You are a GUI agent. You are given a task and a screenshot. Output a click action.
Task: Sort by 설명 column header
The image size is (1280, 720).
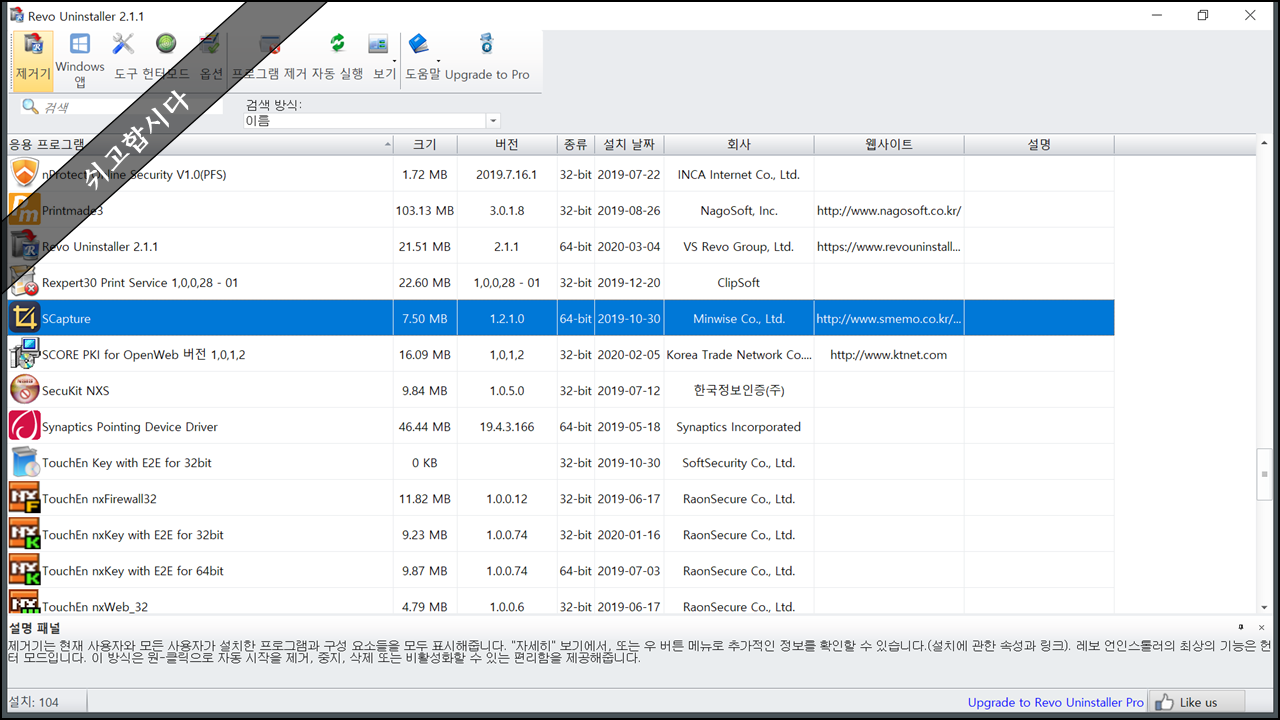tap(1039, 145)
